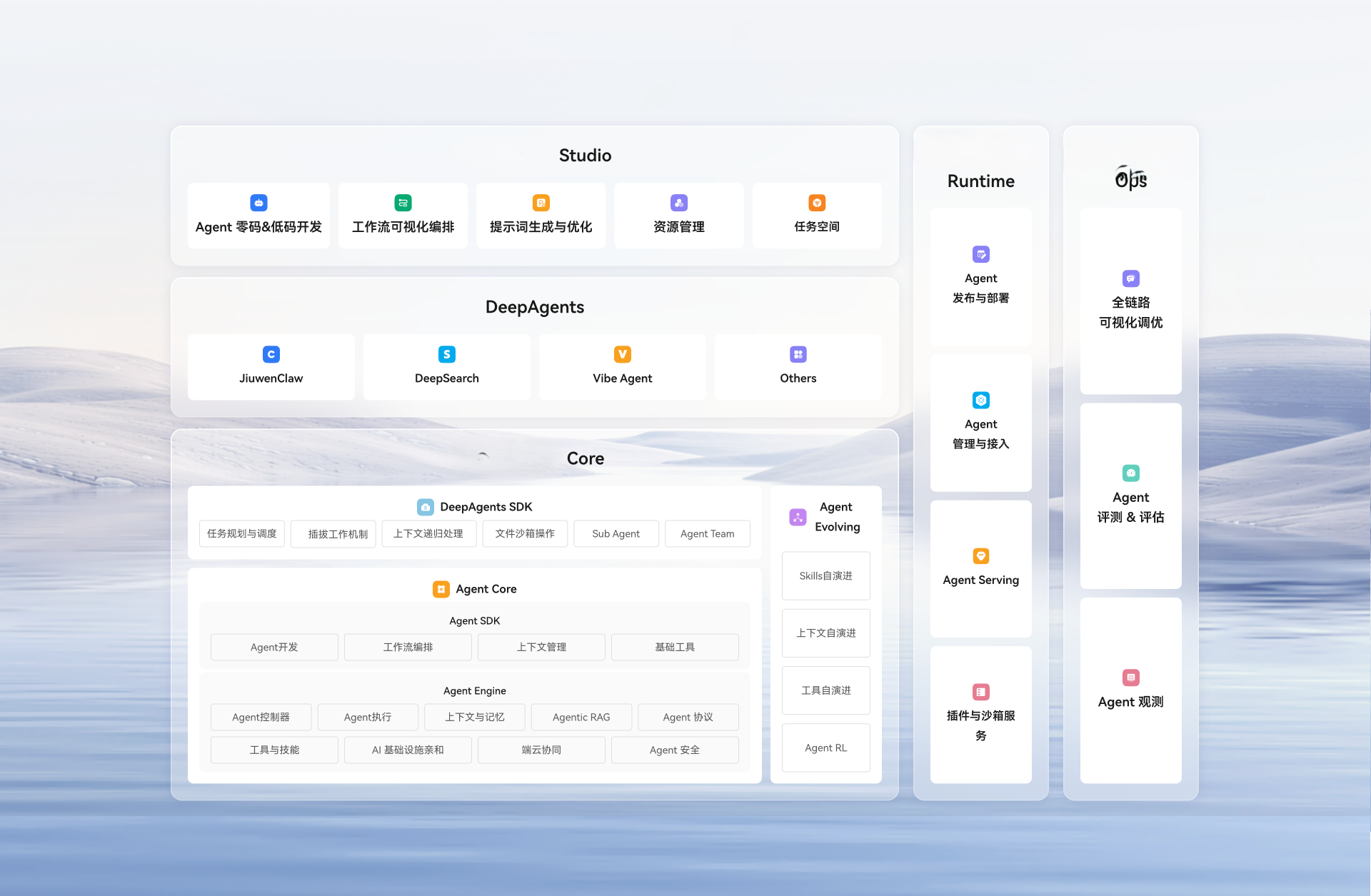Viewport: 1371px width, 896px height.
Task: Click the DeepAgents SDK title text
Action: point(486,507)
